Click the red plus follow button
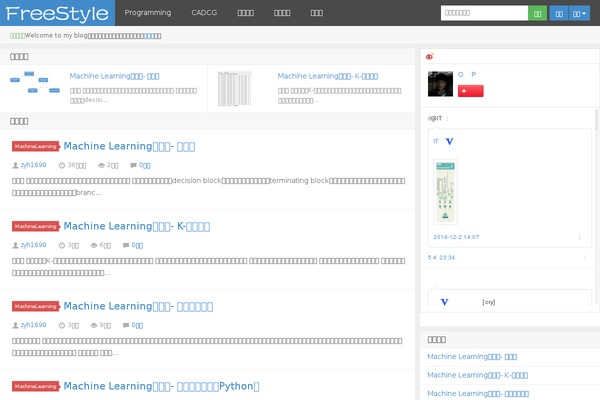The height and width of the screenshot is (400, 600). click(x=471, y=91)
